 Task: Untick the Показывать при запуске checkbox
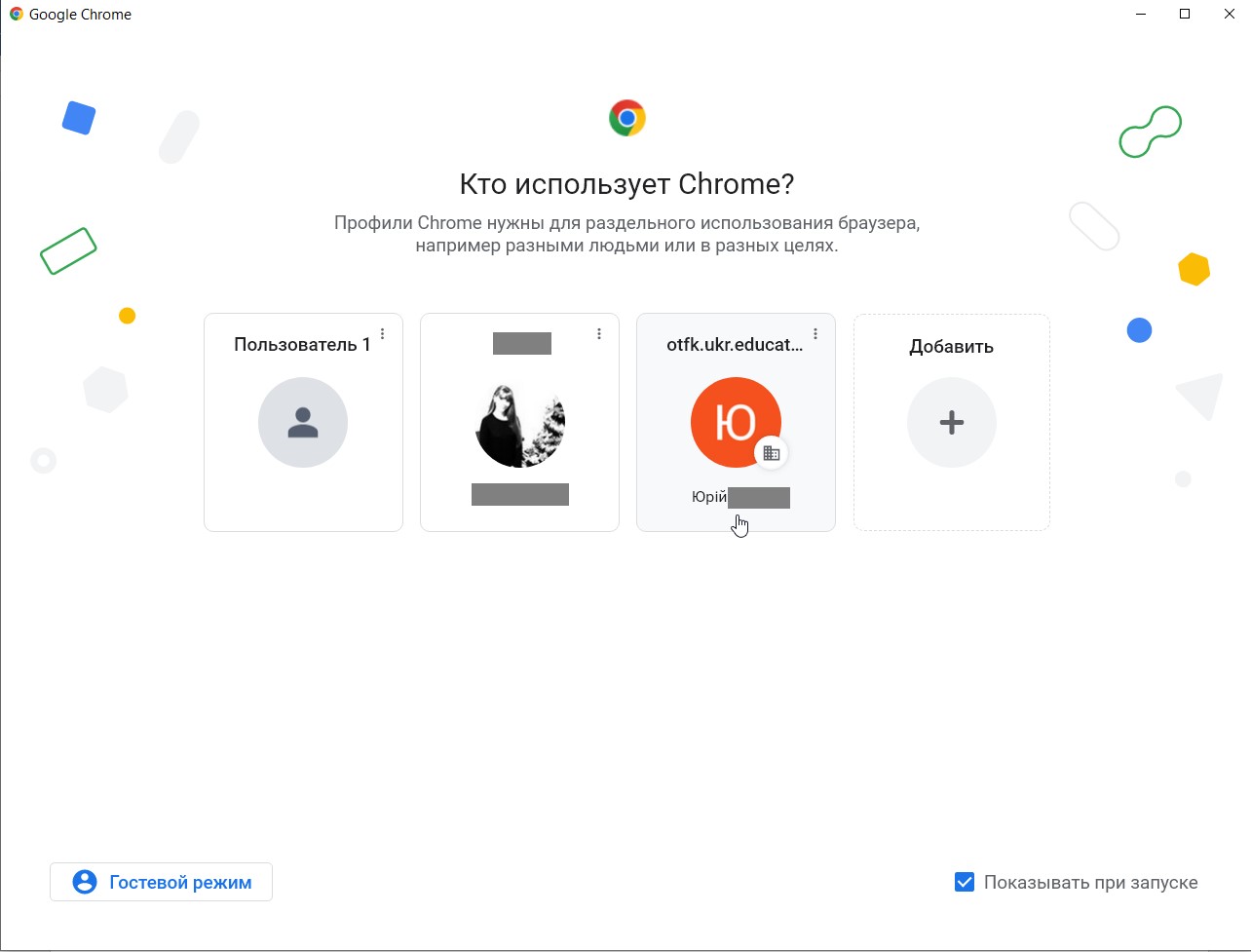[965, 883]
